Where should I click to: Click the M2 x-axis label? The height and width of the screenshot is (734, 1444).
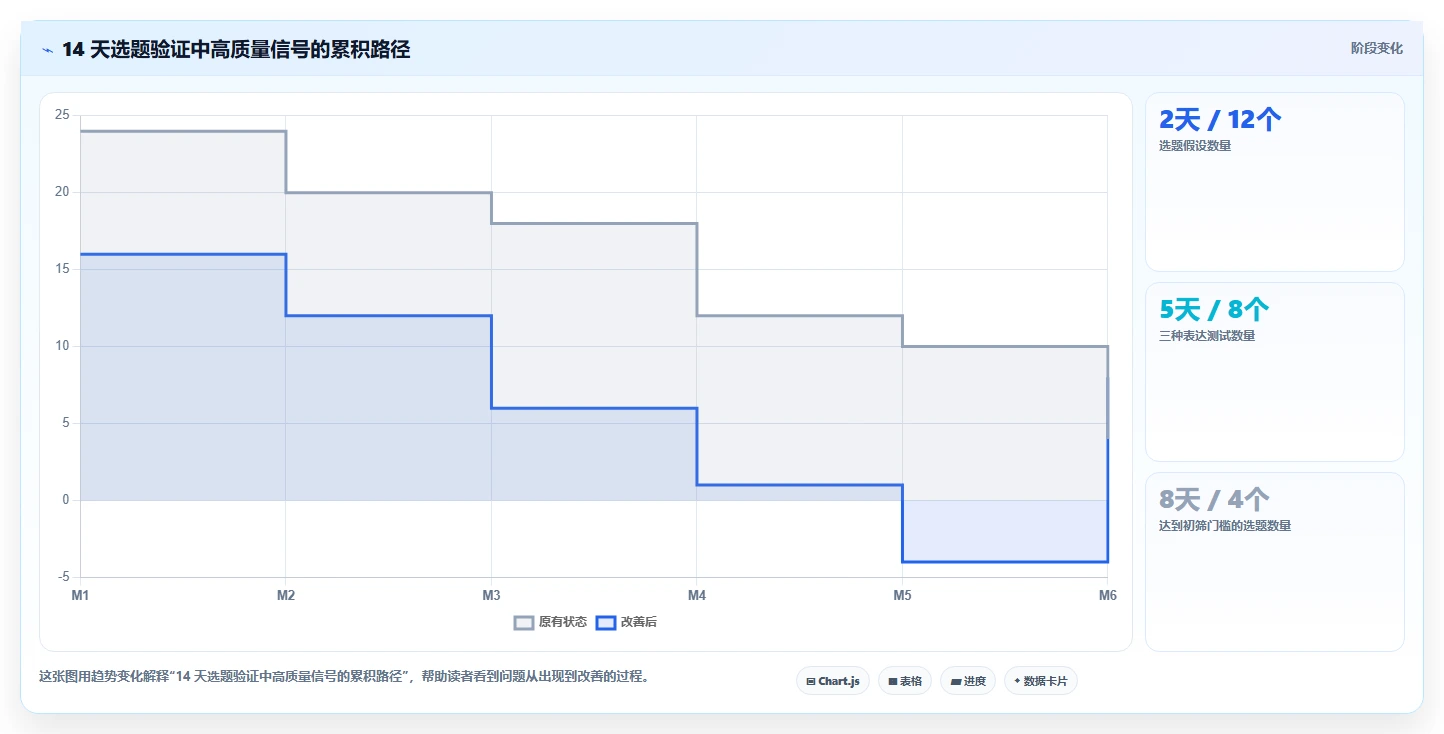(x=286, y=596)
